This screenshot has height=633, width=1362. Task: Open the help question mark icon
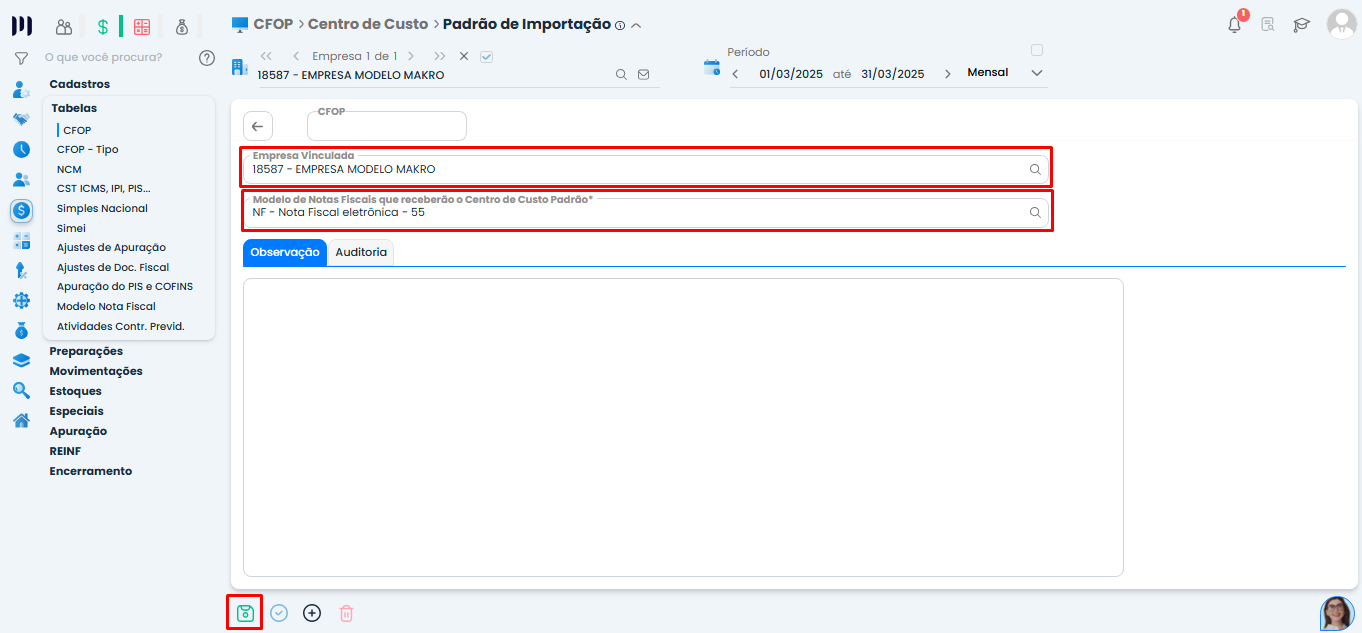(207, 58)
